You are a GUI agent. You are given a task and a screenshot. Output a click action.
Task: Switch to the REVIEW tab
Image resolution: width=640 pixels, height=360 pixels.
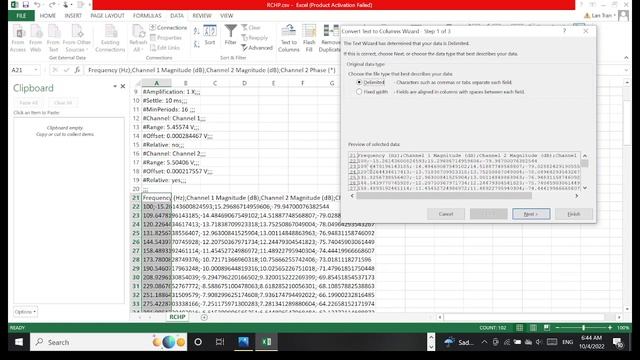[202, 16]
